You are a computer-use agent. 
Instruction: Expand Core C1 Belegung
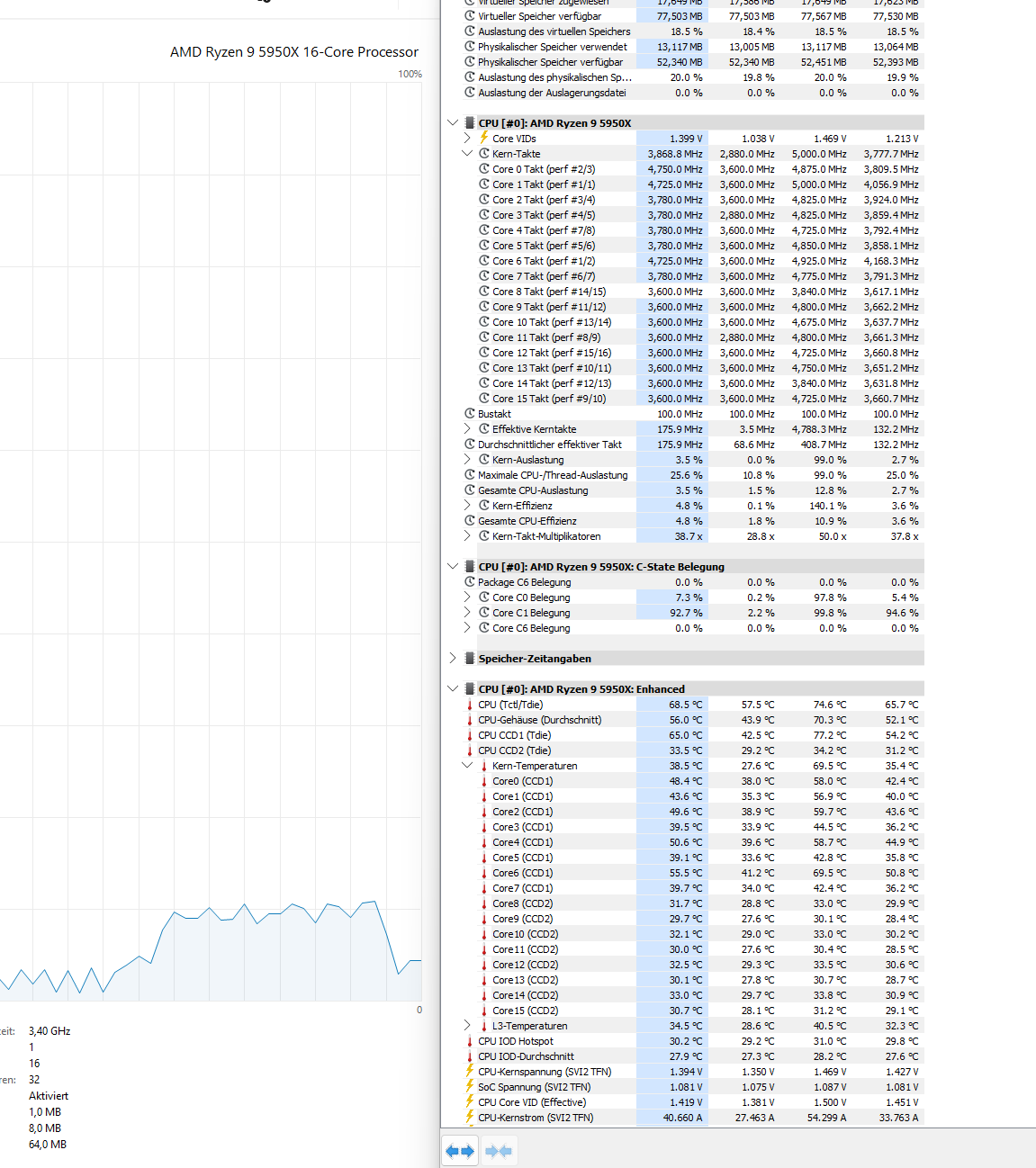466,613
